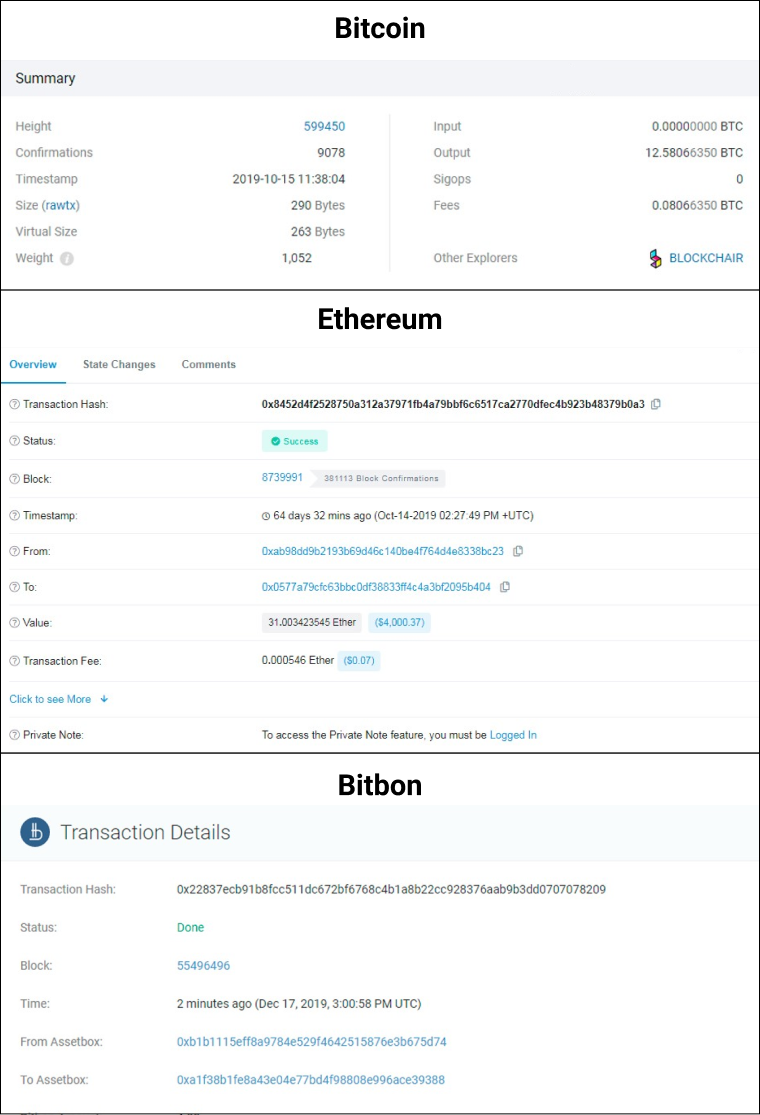Open To Assetbox address 0xa1f38b1f...
Image resolution: width=760 pixels, height=1115 pixels.
tap(311, 1080)
